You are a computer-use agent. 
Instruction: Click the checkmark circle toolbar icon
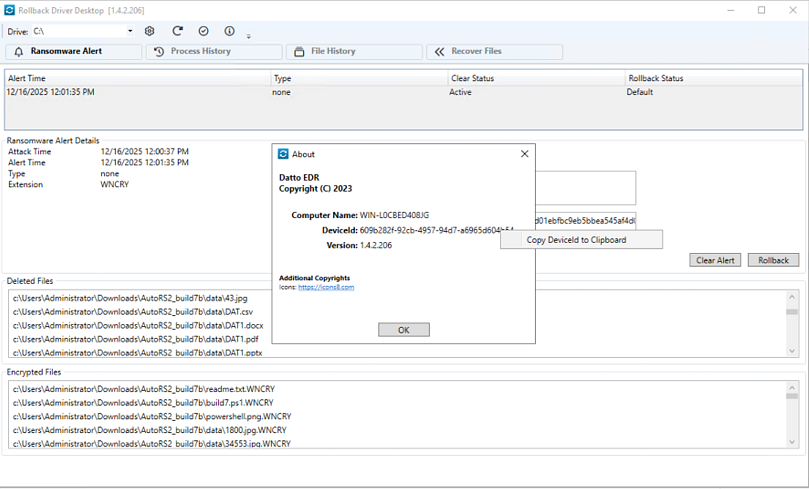pos(204,31)
